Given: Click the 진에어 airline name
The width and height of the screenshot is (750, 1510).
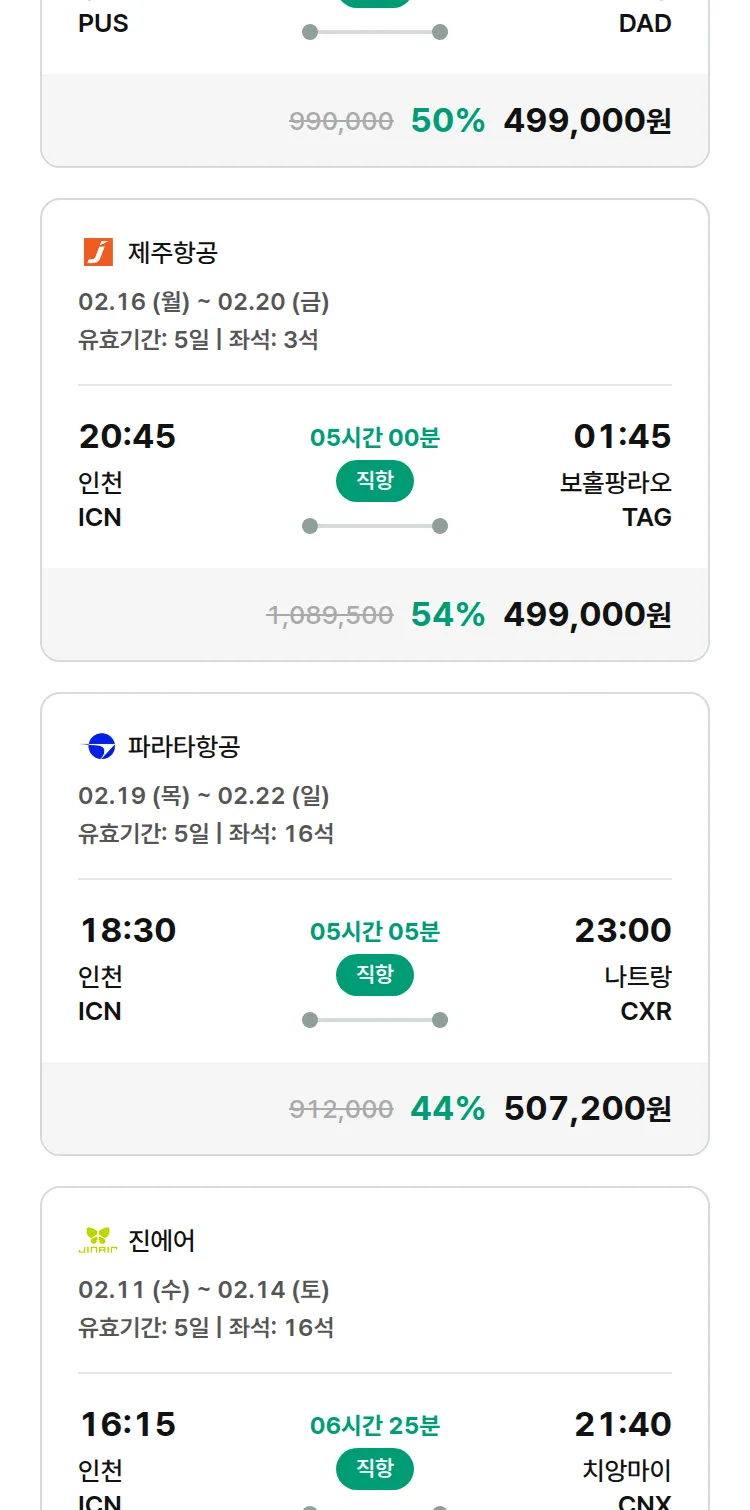Looking at the screenshot, I should (162, 1240).
